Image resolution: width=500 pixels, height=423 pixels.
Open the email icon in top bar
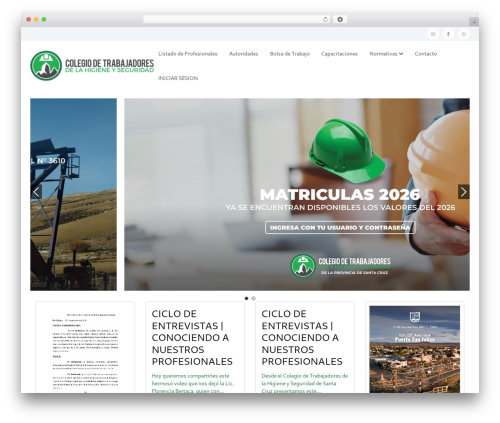pos(433,34)
